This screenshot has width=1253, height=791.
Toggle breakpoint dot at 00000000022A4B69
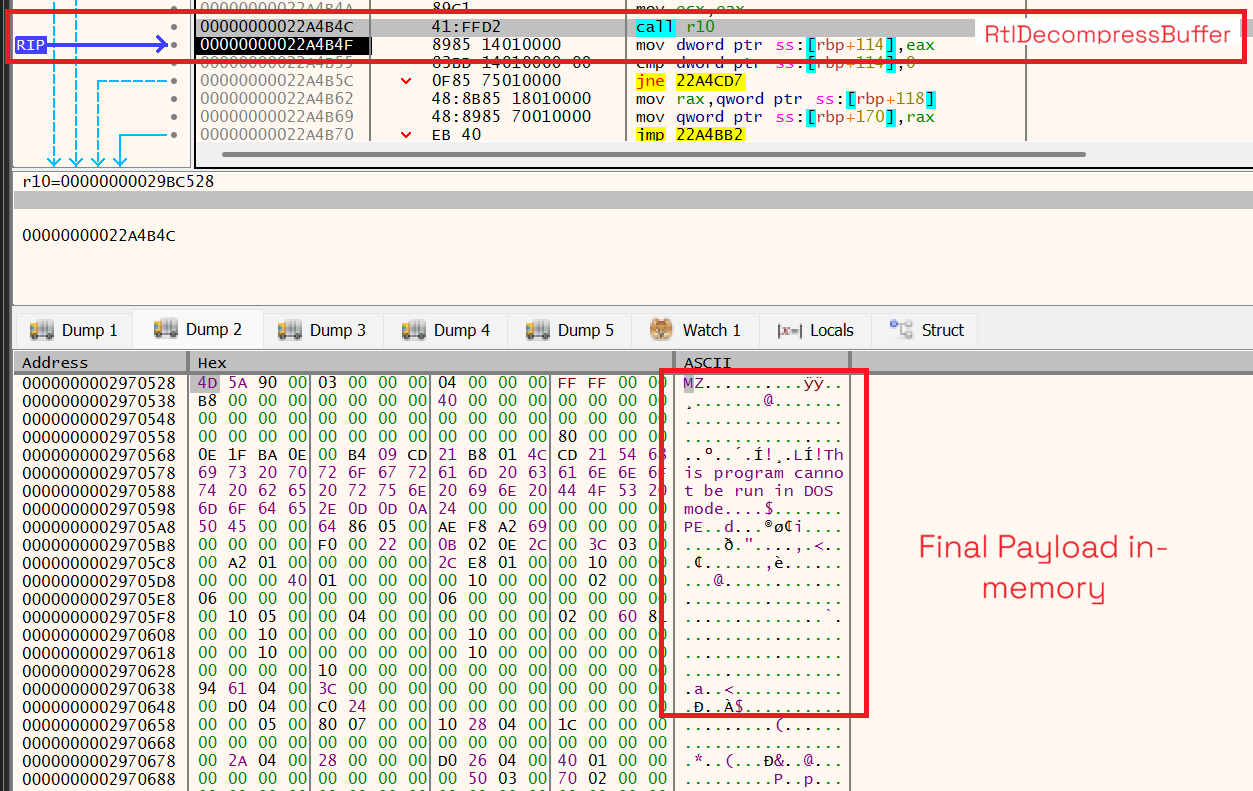point(174,117)
